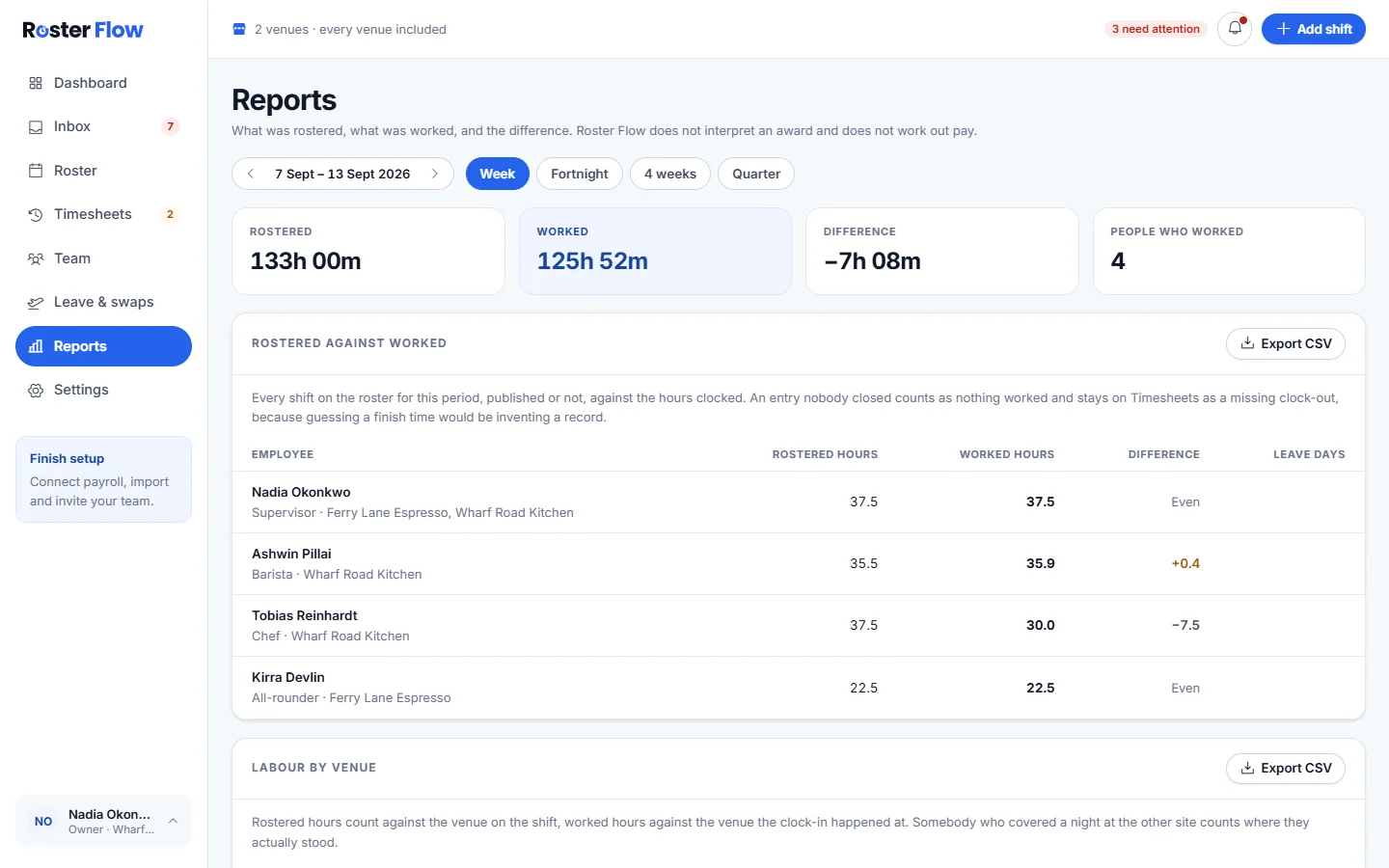Click the Worked Hours column header
The height and width of the screenshot is (868, 1389).
coord(1007,454)
